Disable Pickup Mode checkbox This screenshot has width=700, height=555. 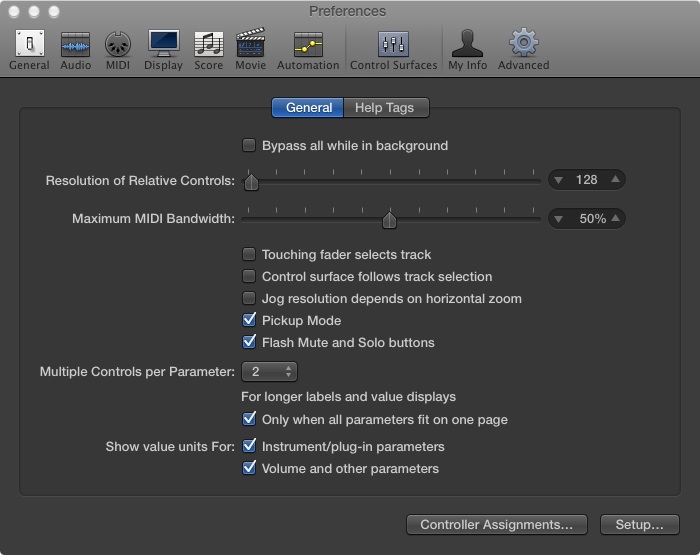(x=249, y=320)
